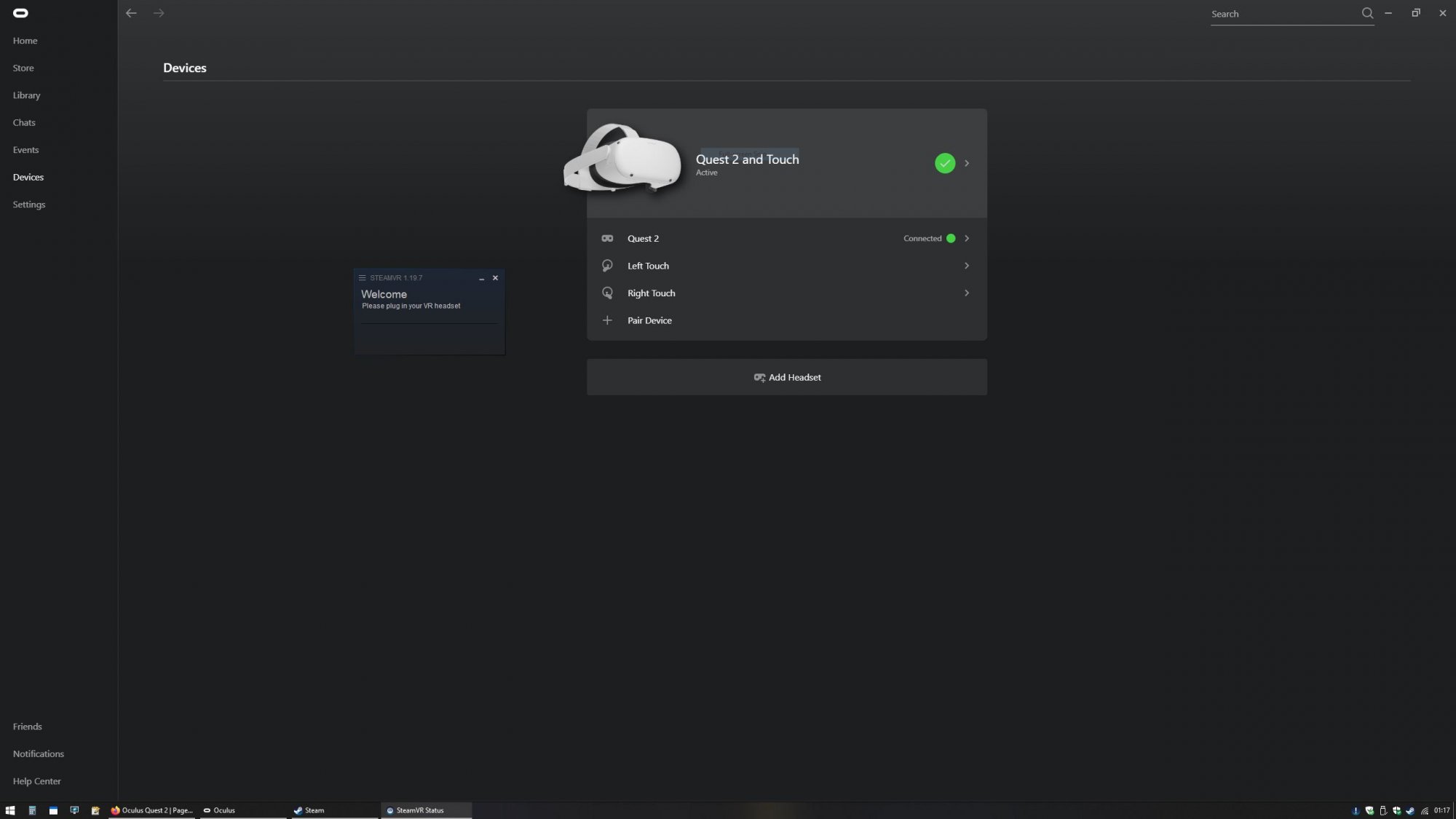Viewport: 1456px width, 819px height.
Task: Close the SteamVR status window
Action: [x=495, y=278]
